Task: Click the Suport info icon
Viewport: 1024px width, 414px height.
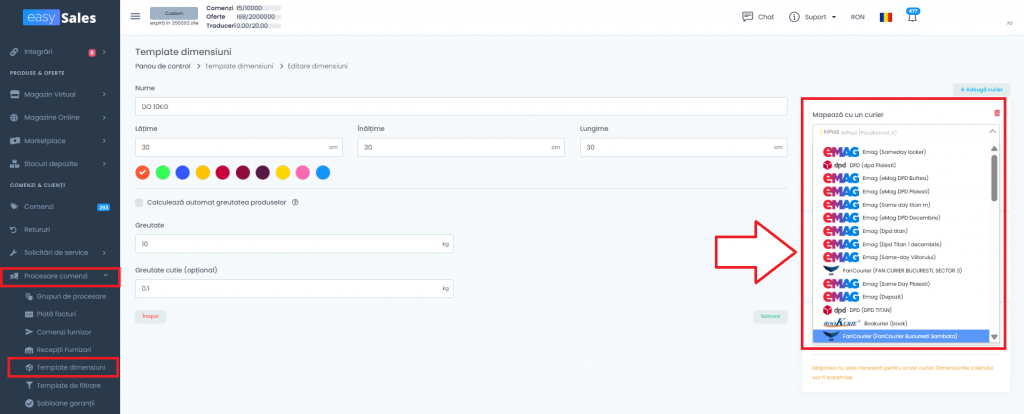Action: point(794,17)
